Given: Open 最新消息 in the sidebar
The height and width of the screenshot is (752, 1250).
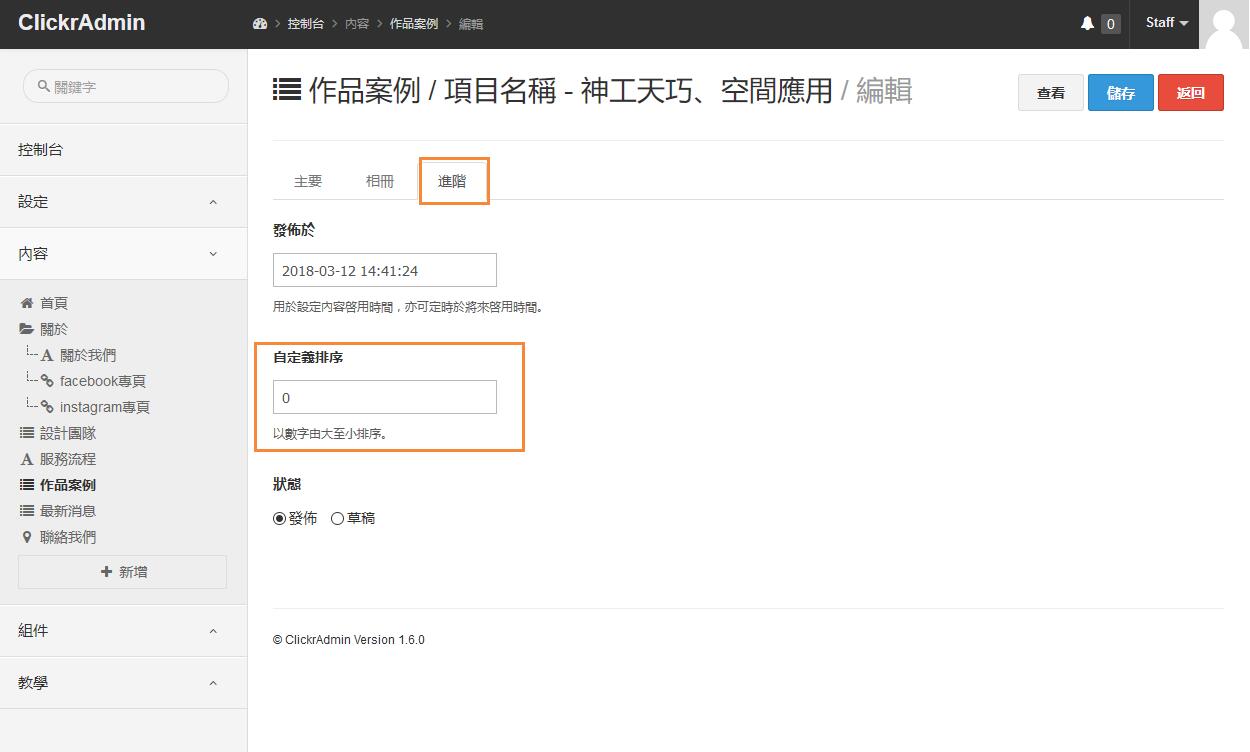Looking at the screenshot, I should click(68, 511).
